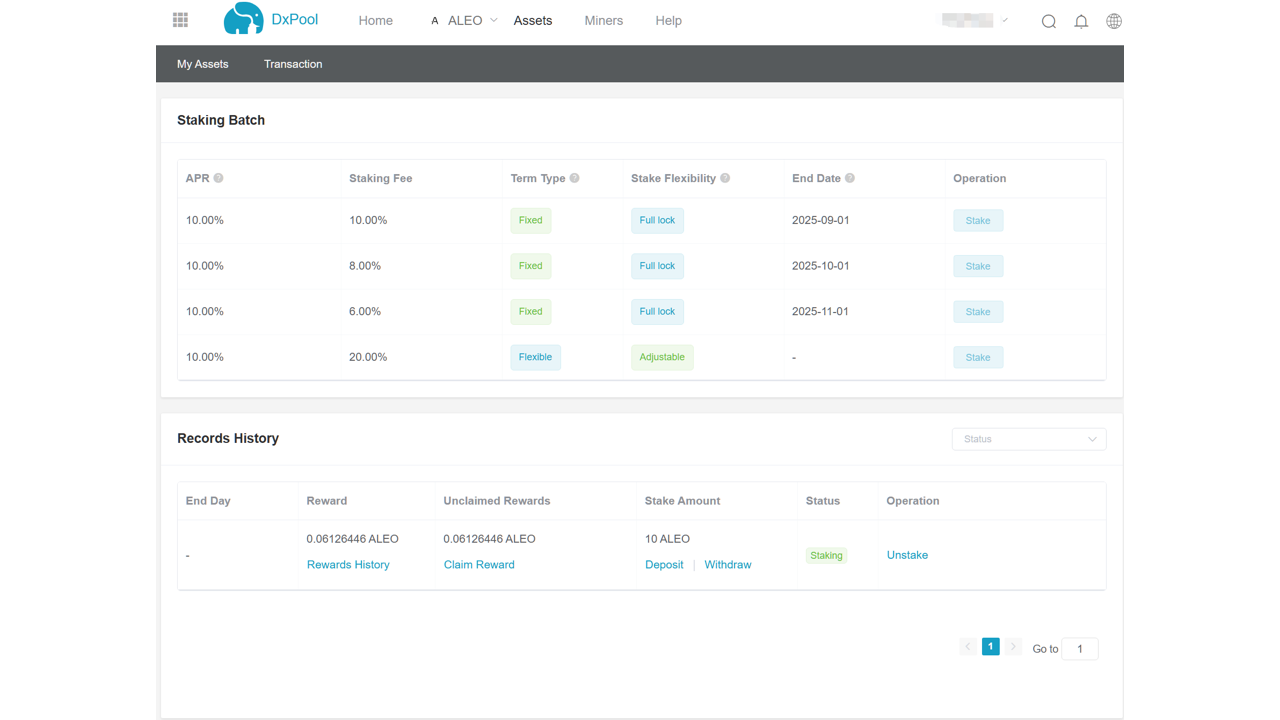Screen dimensions: 1280x720
Task: Click the Term Type help icon
Action: [x=574, y=178]
